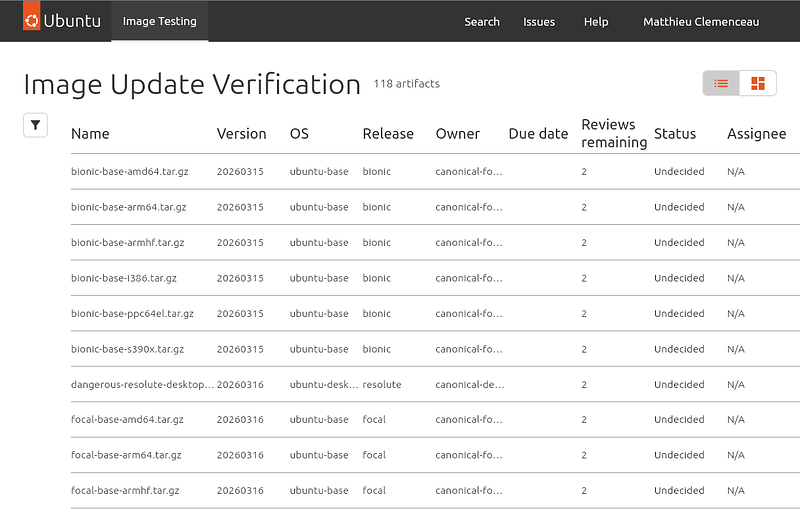Open artifact focal-base-arm64.tar.gz
This screenshot has height=509, width=800.
pos(126,455)
